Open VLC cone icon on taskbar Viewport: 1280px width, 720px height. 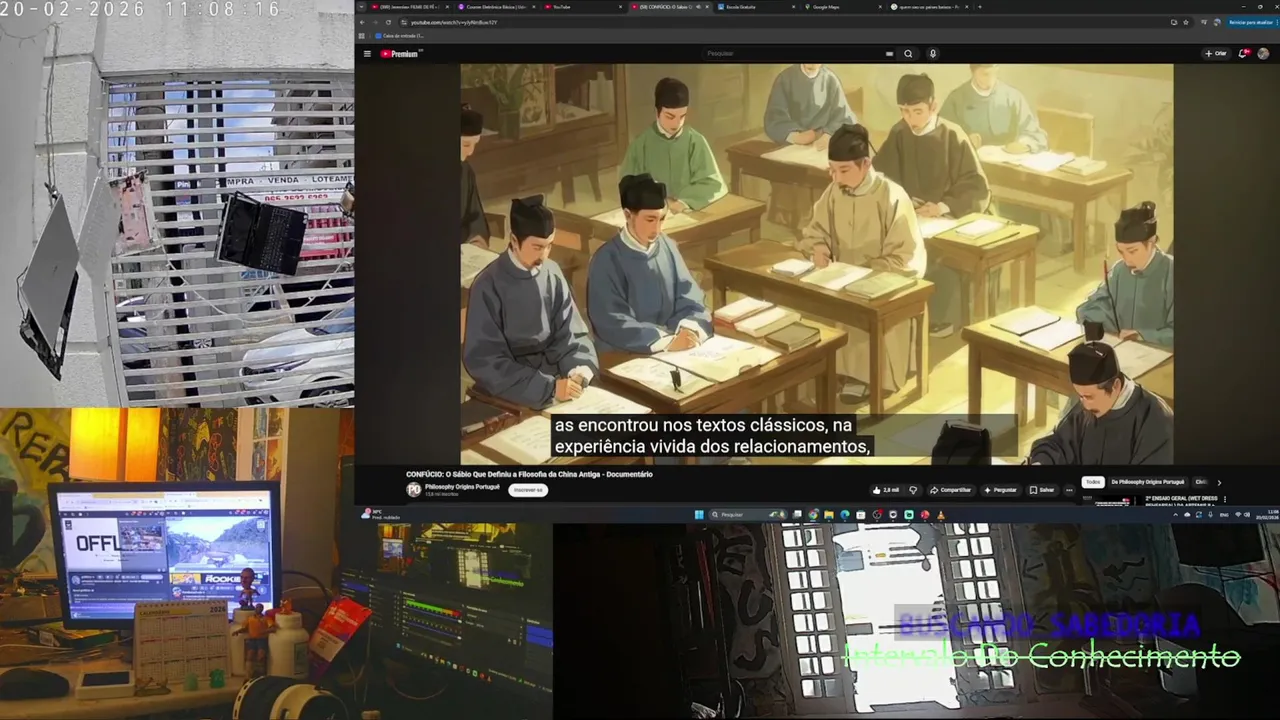(x=941, y=515)
